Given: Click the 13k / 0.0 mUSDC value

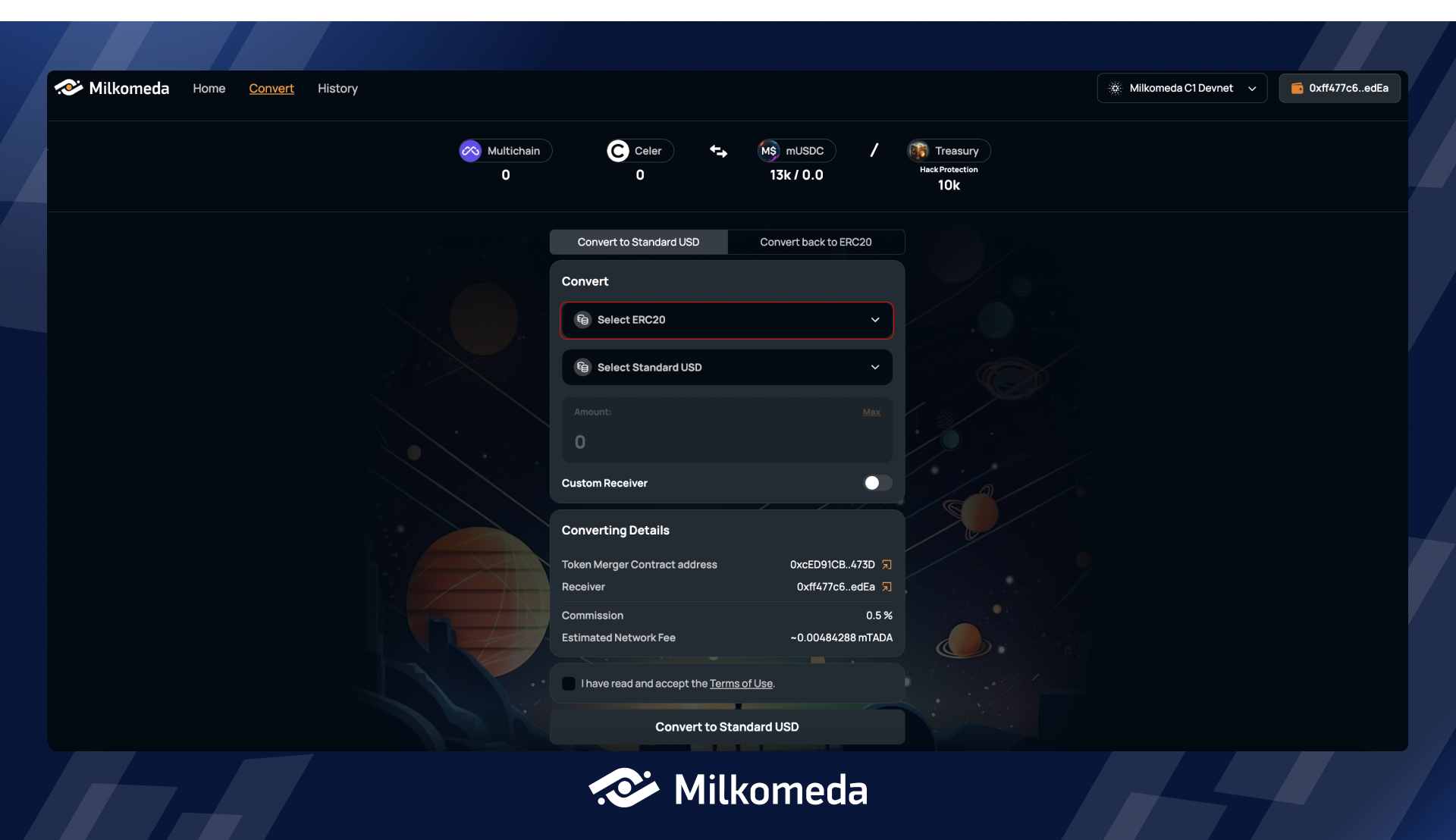Looking at the screenshot, I should click(796, 175).
